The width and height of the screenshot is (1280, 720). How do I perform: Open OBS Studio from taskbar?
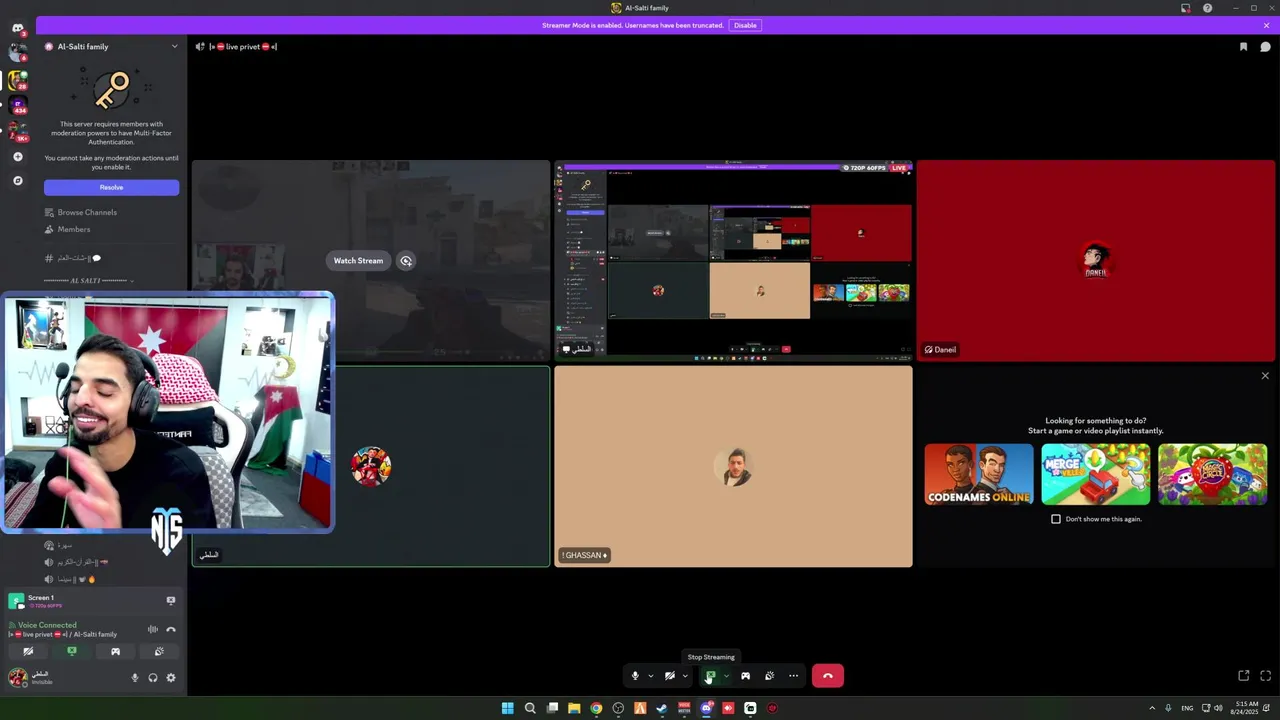(618, 708)
